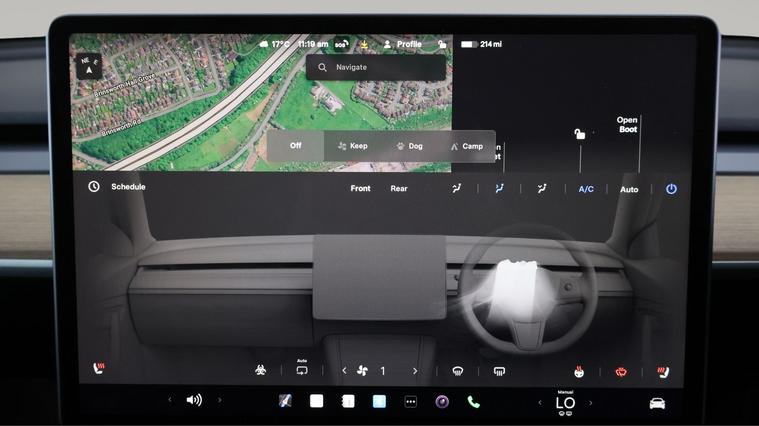The width and height of the screenshot is (759, 426).
Task: Increase fan speed with the right chevron
Action: [x=415, y=371]
